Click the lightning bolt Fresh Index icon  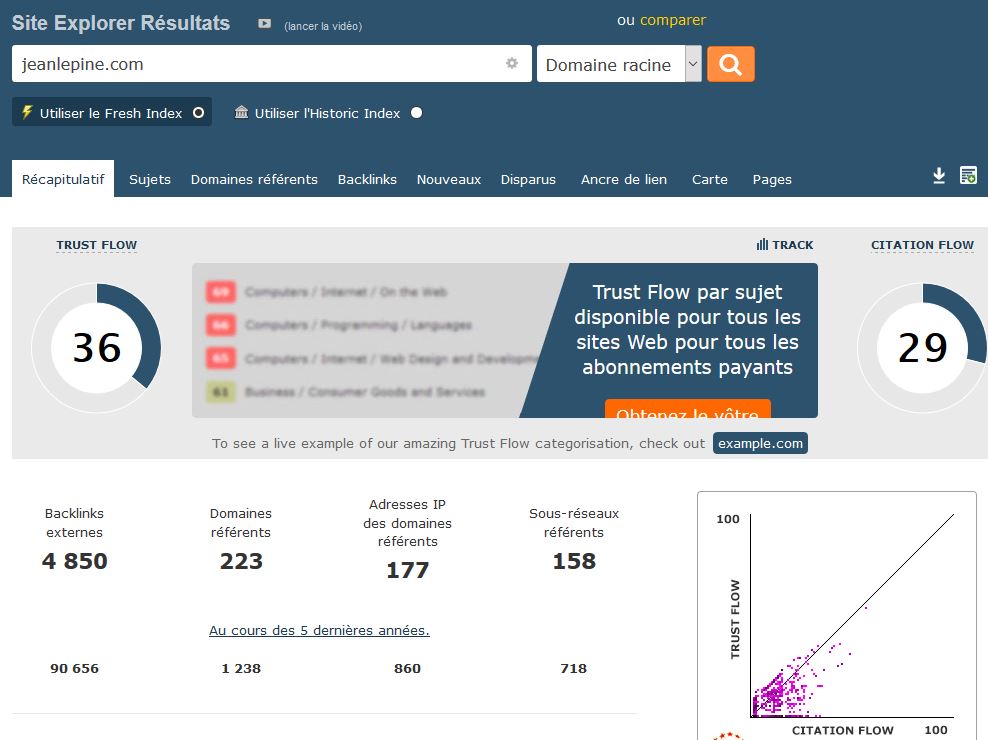(x=27, y=112)
